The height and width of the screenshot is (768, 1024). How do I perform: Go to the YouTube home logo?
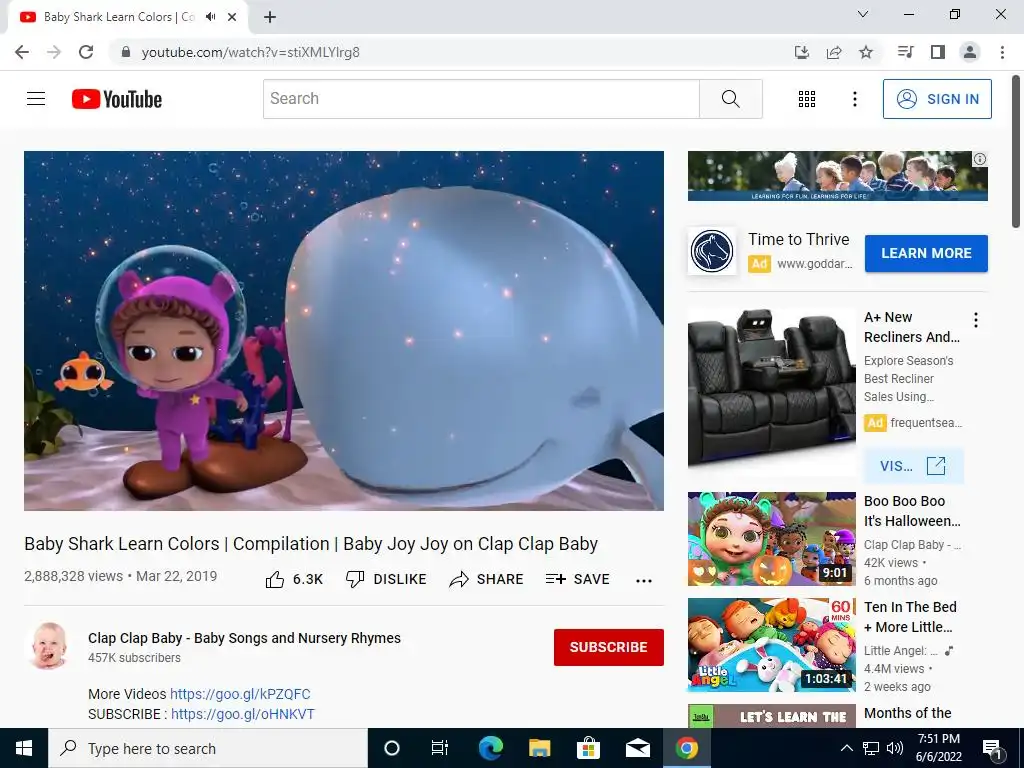(x=116, y=99)
